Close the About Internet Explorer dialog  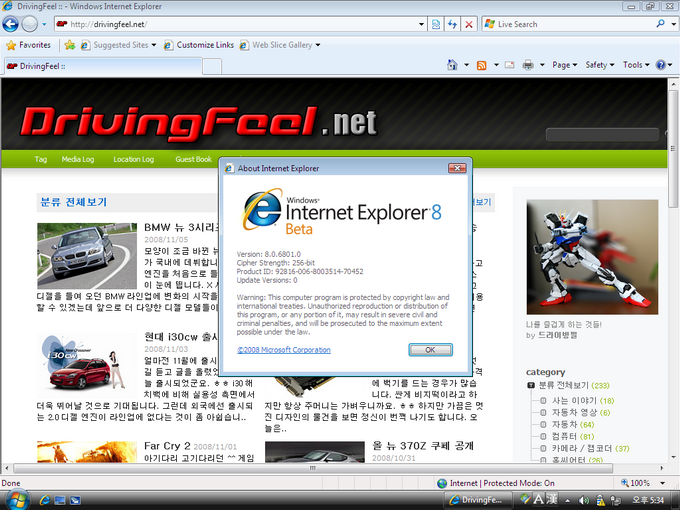[457, 168]
